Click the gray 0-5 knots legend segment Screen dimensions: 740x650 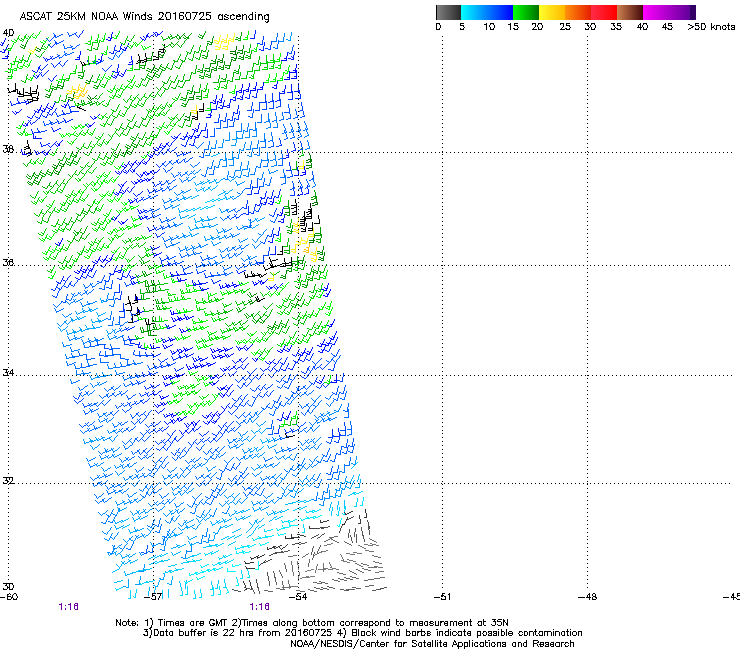click(448, 12)
